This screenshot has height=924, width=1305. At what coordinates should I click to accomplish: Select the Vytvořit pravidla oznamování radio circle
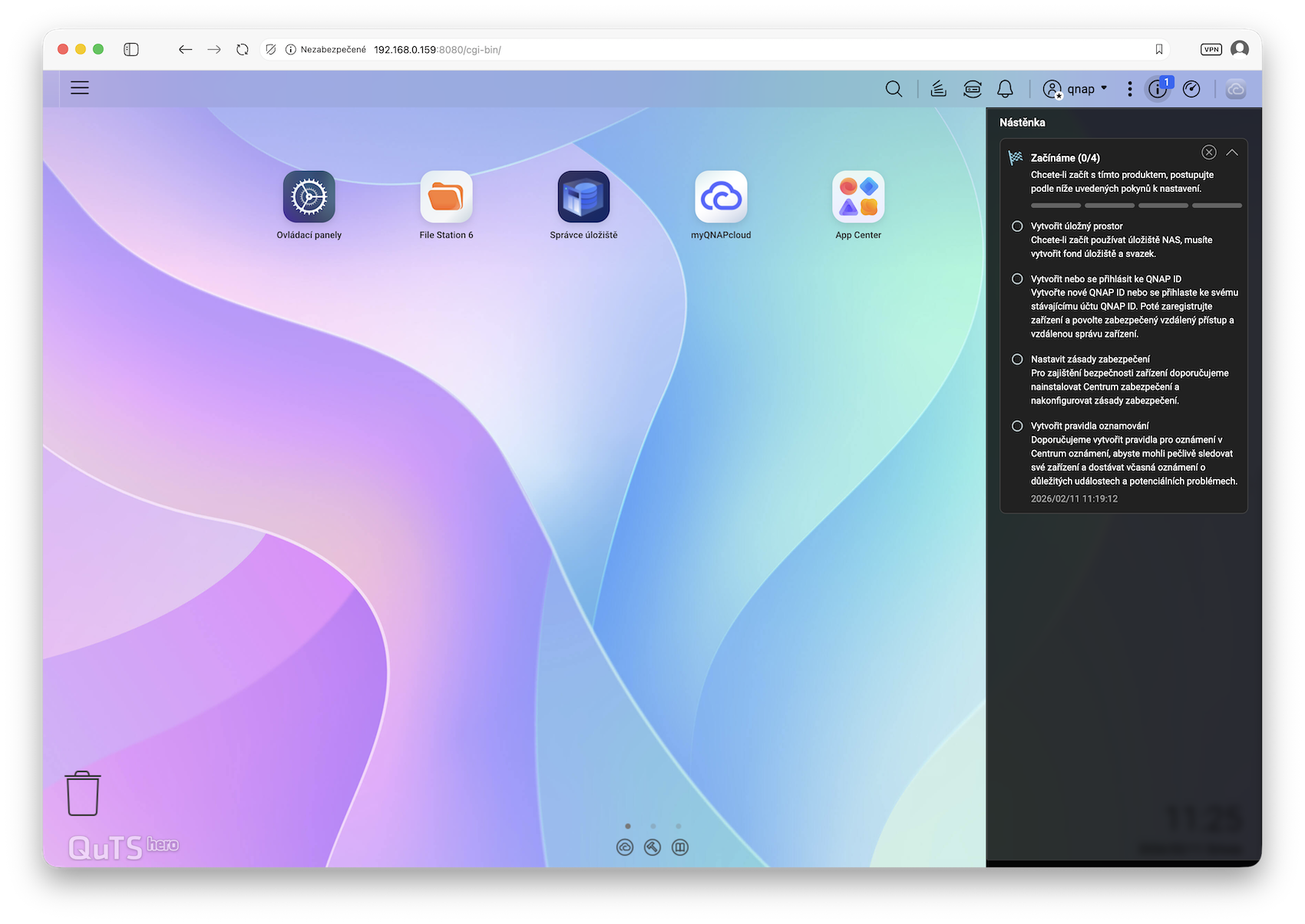1017,426
